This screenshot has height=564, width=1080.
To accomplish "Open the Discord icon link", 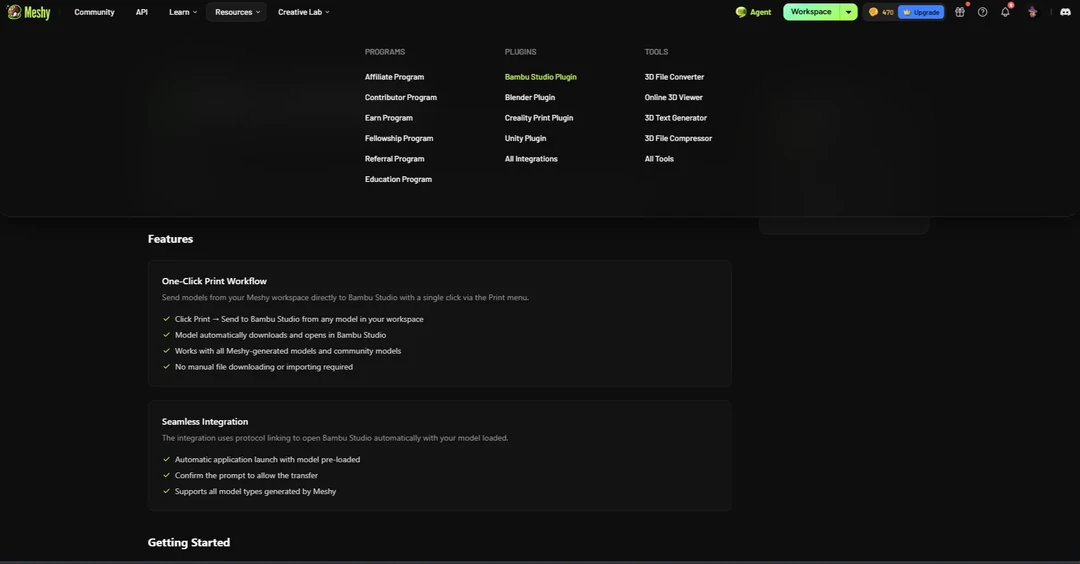I will point(1065,12).
